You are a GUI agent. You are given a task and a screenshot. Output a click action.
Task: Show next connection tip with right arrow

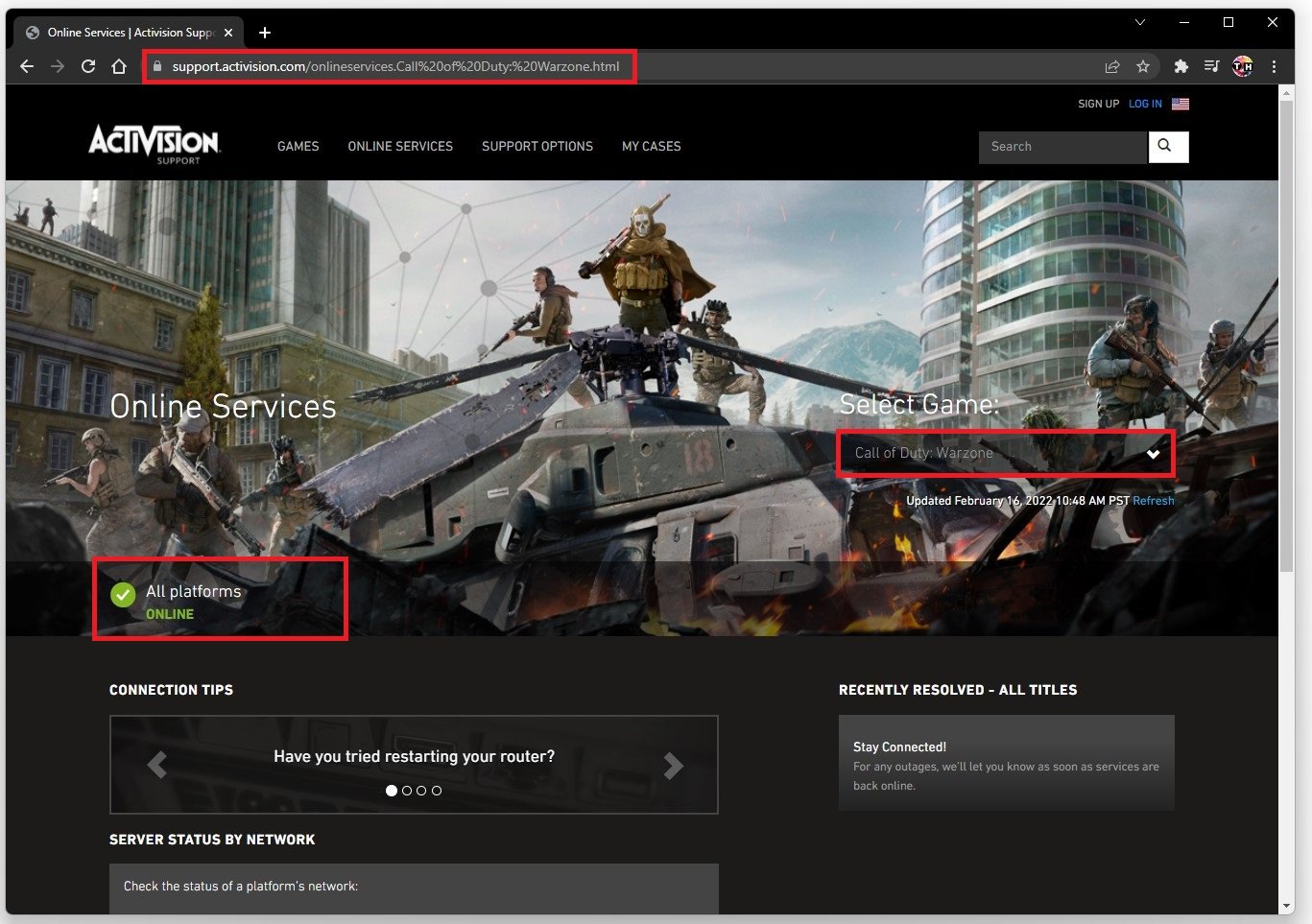[x=674, y=765]
